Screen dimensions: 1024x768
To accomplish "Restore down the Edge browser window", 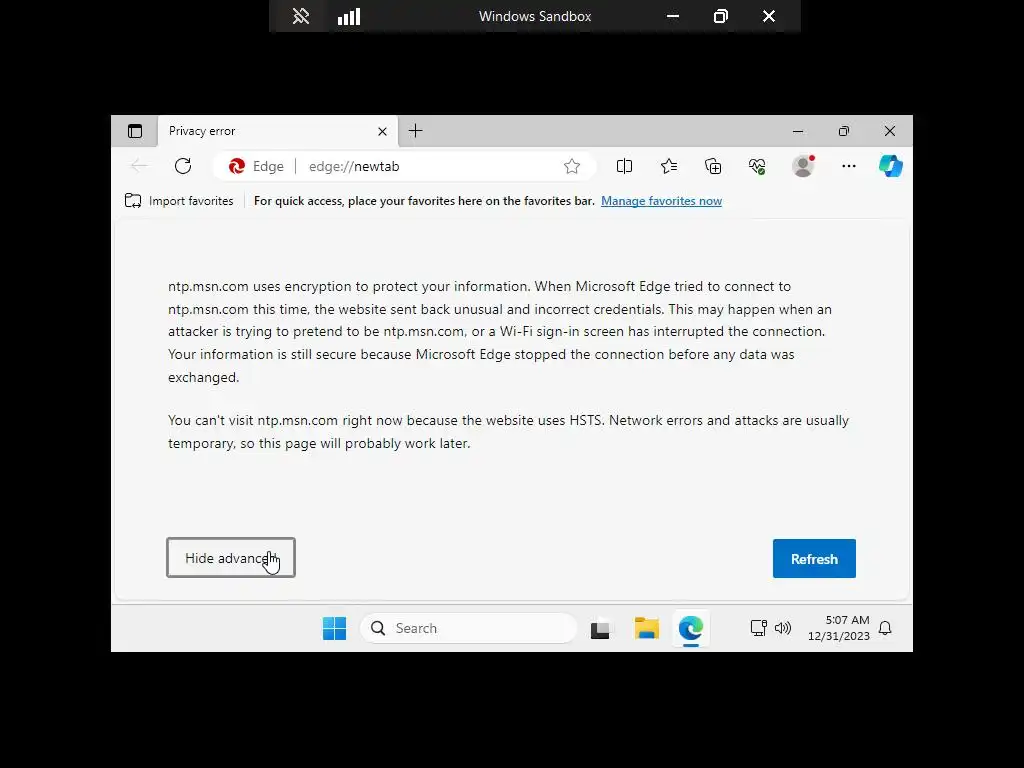I will pos(844,131).
